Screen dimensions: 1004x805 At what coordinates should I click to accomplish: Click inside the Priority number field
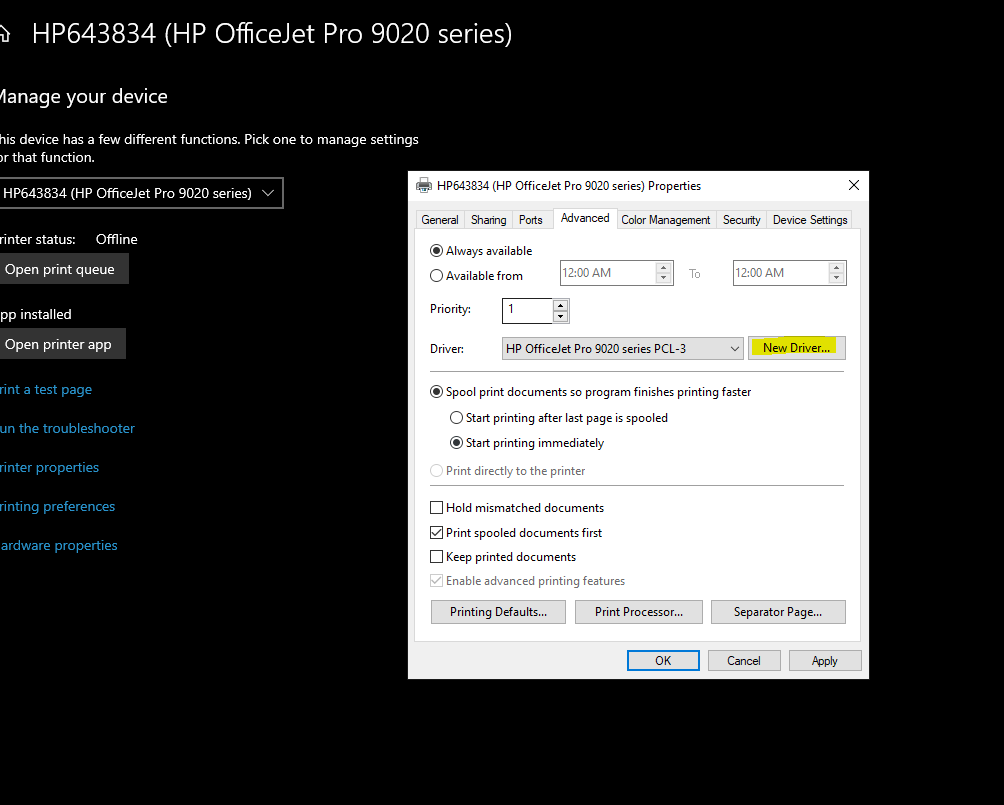[527, 310]
